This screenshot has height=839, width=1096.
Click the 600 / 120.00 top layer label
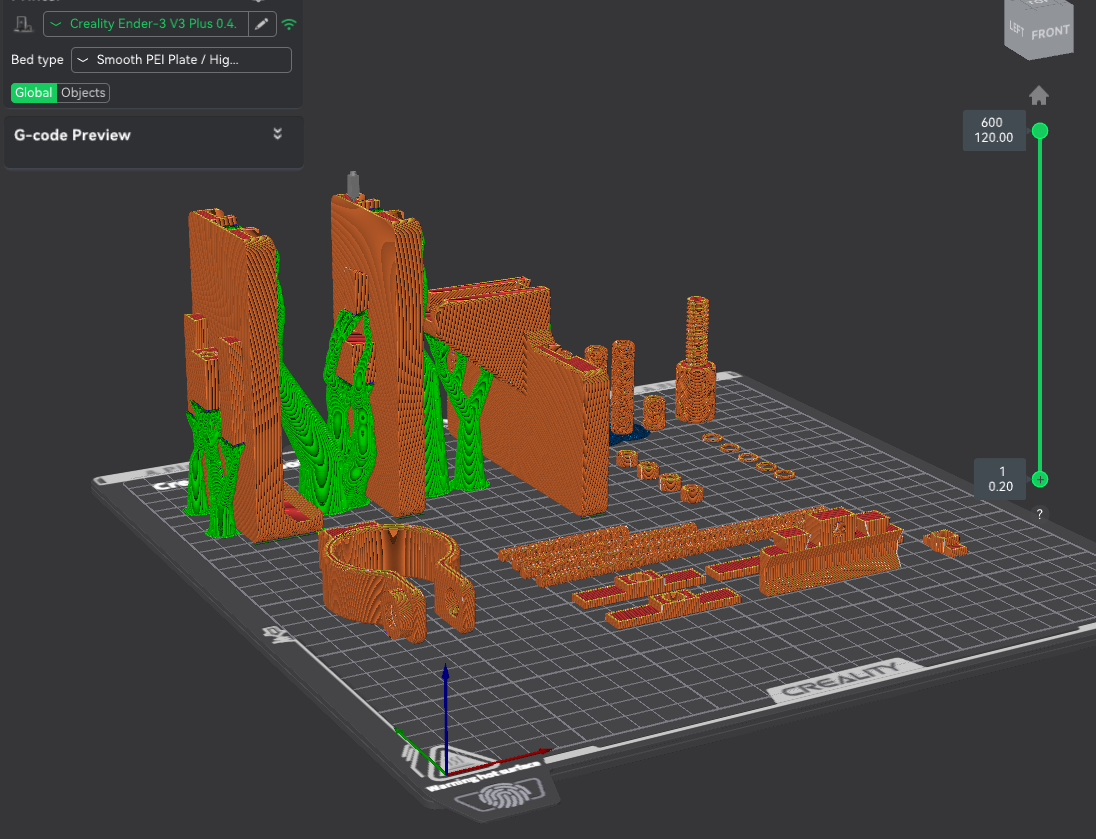tap(994, 130)
